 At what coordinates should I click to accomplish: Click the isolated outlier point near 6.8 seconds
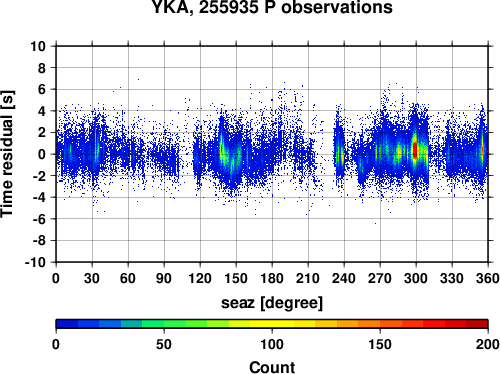point(138,79)
